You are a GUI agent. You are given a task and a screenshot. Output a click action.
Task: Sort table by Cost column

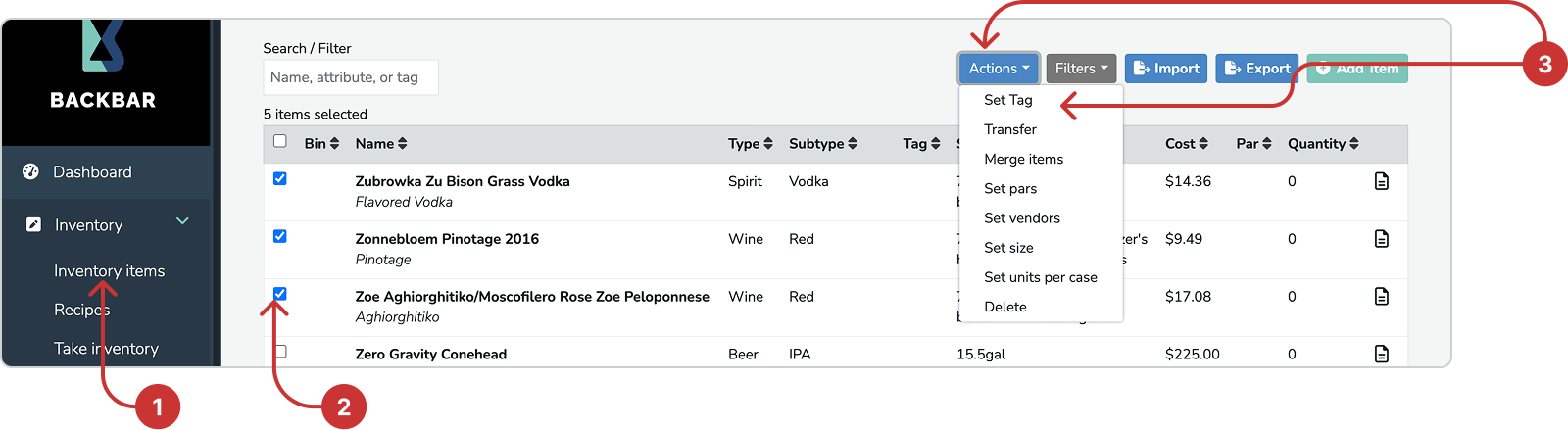[x=1187, y=144]
